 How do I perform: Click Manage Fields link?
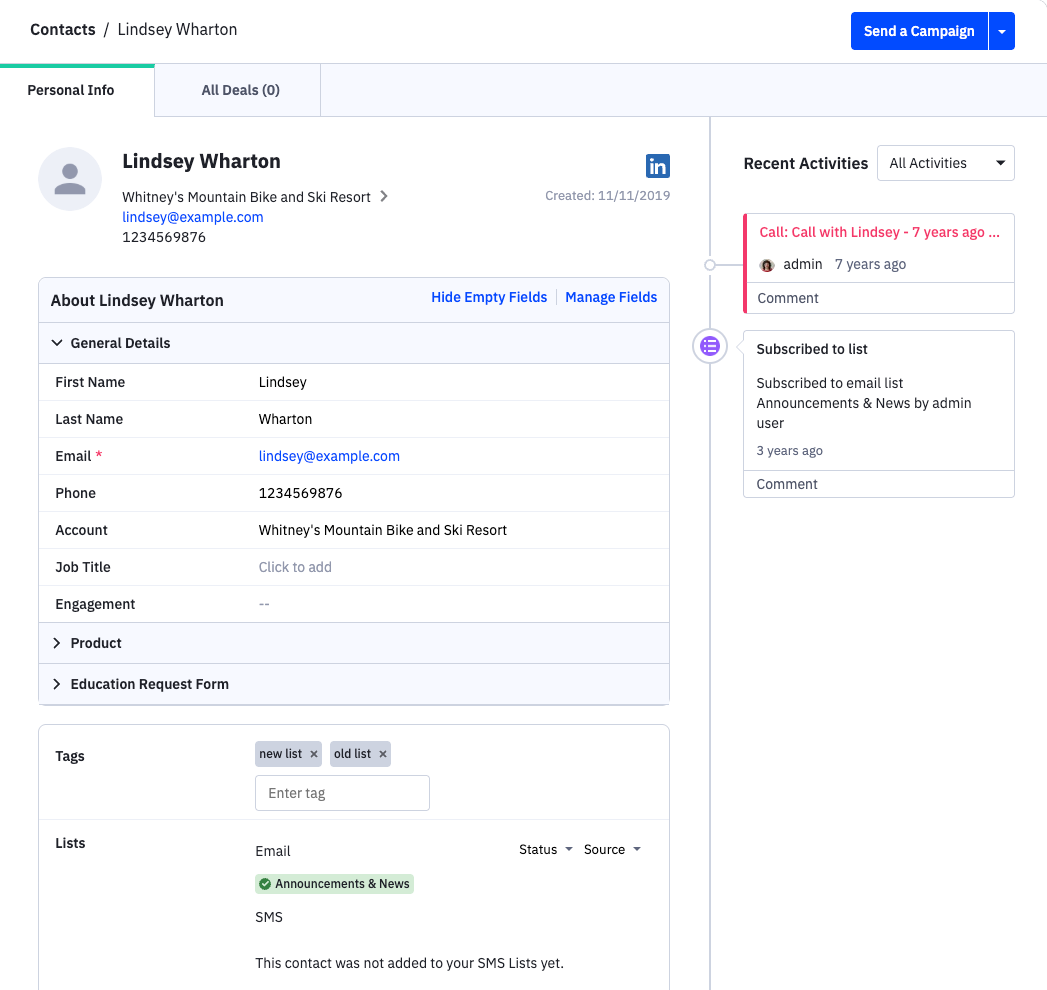pyautogui.click(x=611, y=297)
